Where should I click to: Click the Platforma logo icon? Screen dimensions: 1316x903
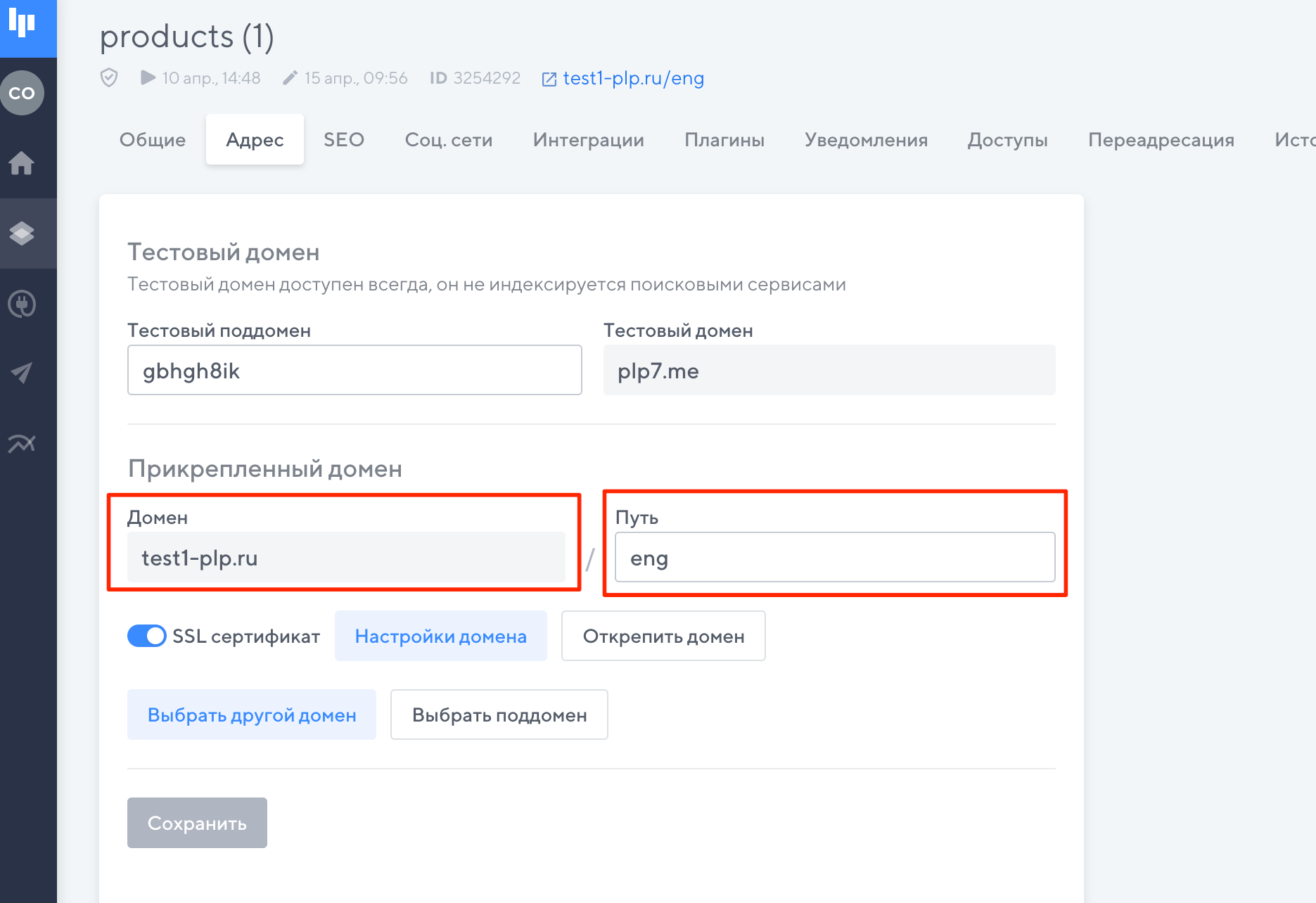click(x=22, y=23)
